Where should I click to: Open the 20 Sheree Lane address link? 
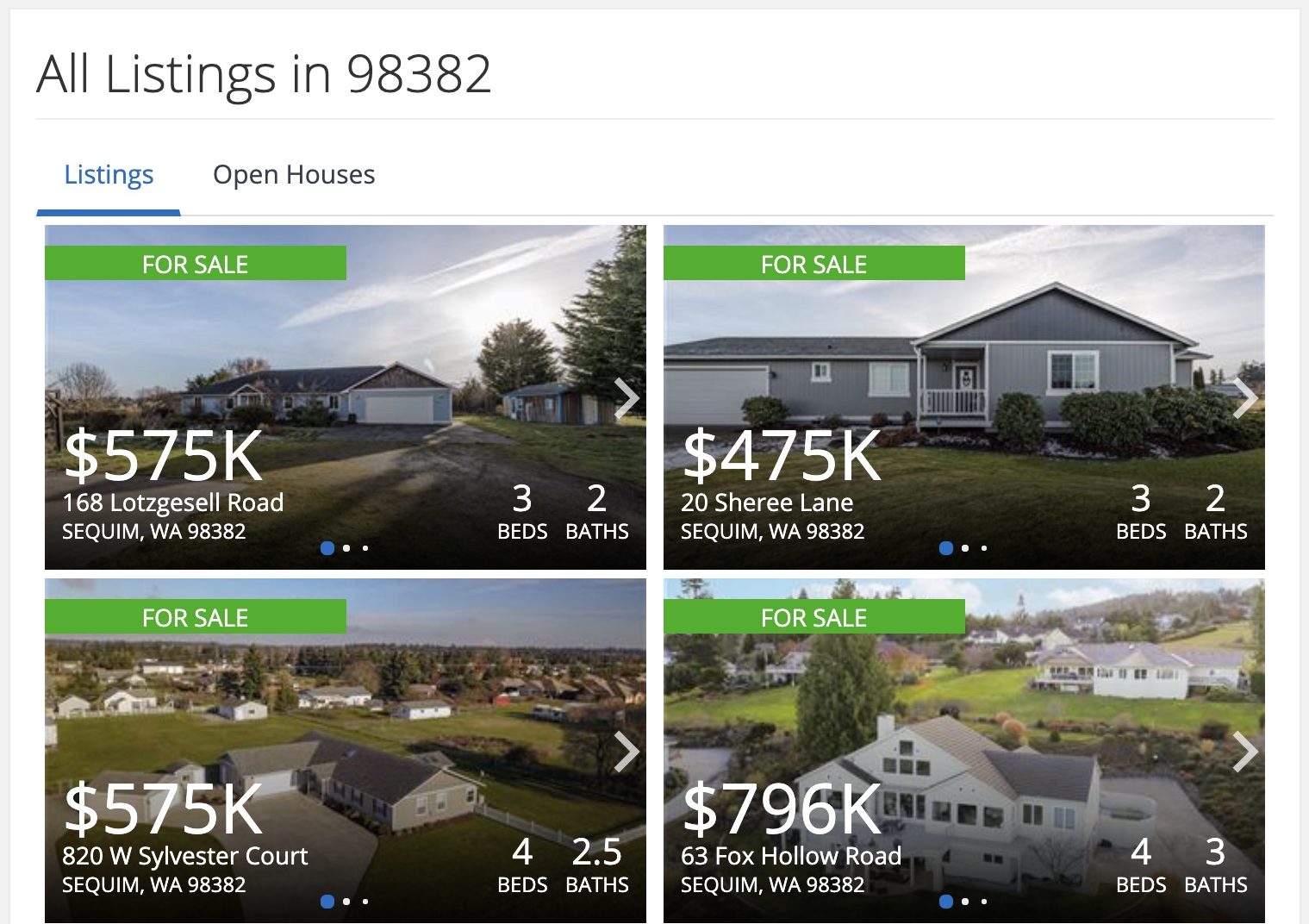coord(767,503)
